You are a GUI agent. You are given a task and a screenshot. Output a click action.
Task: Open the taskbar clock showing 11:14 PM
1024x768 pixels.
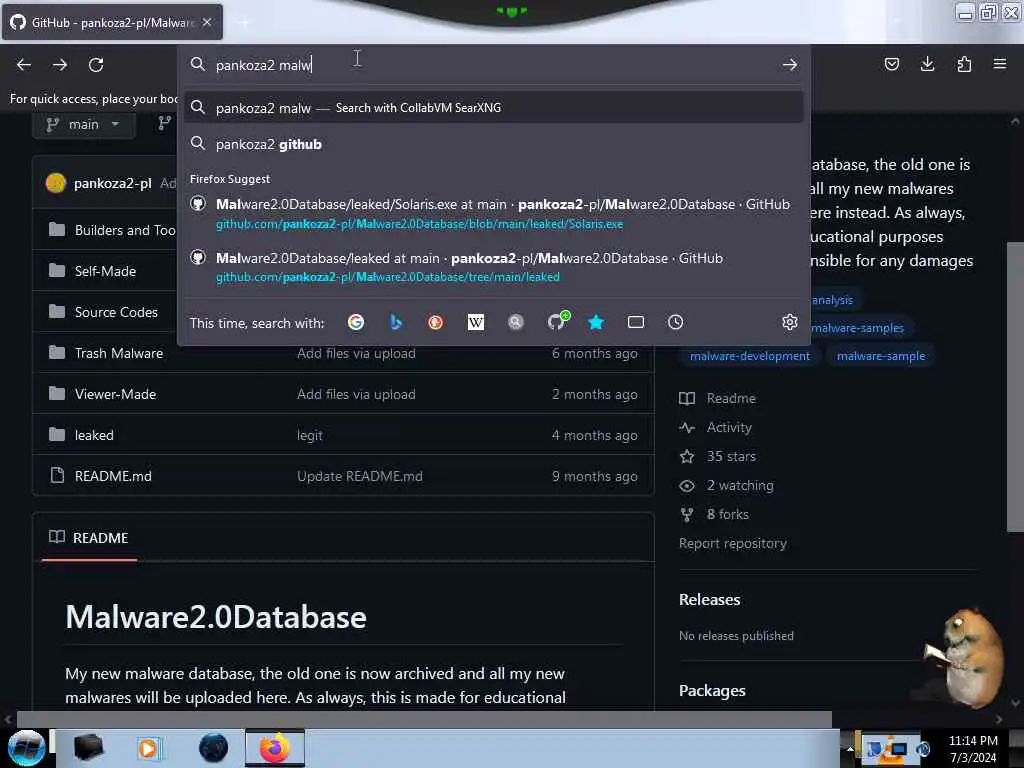tap(973, 749)
